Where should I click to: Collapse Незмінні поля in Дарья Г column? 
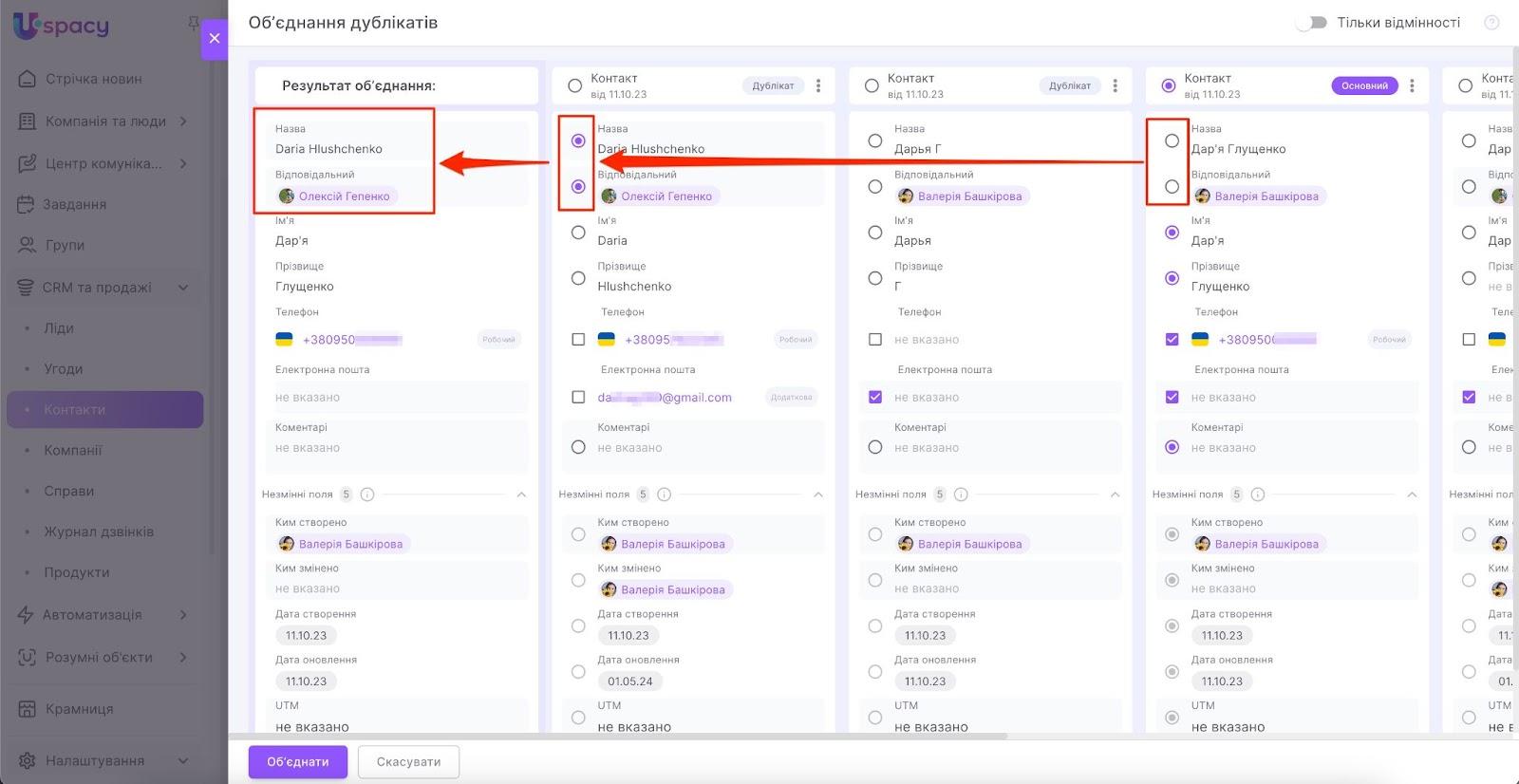coord(1115,495)
